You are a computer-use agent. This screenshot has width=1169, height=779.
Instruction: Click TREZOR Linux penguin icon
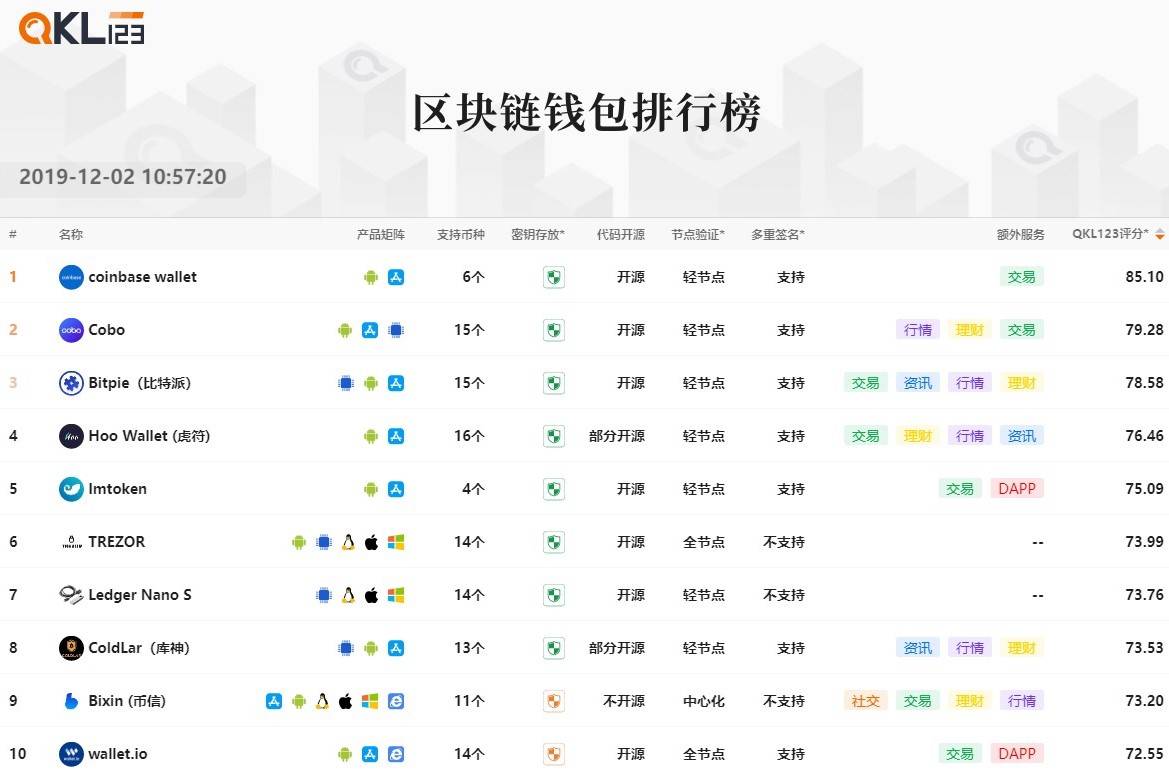click(x=348, y=542)
